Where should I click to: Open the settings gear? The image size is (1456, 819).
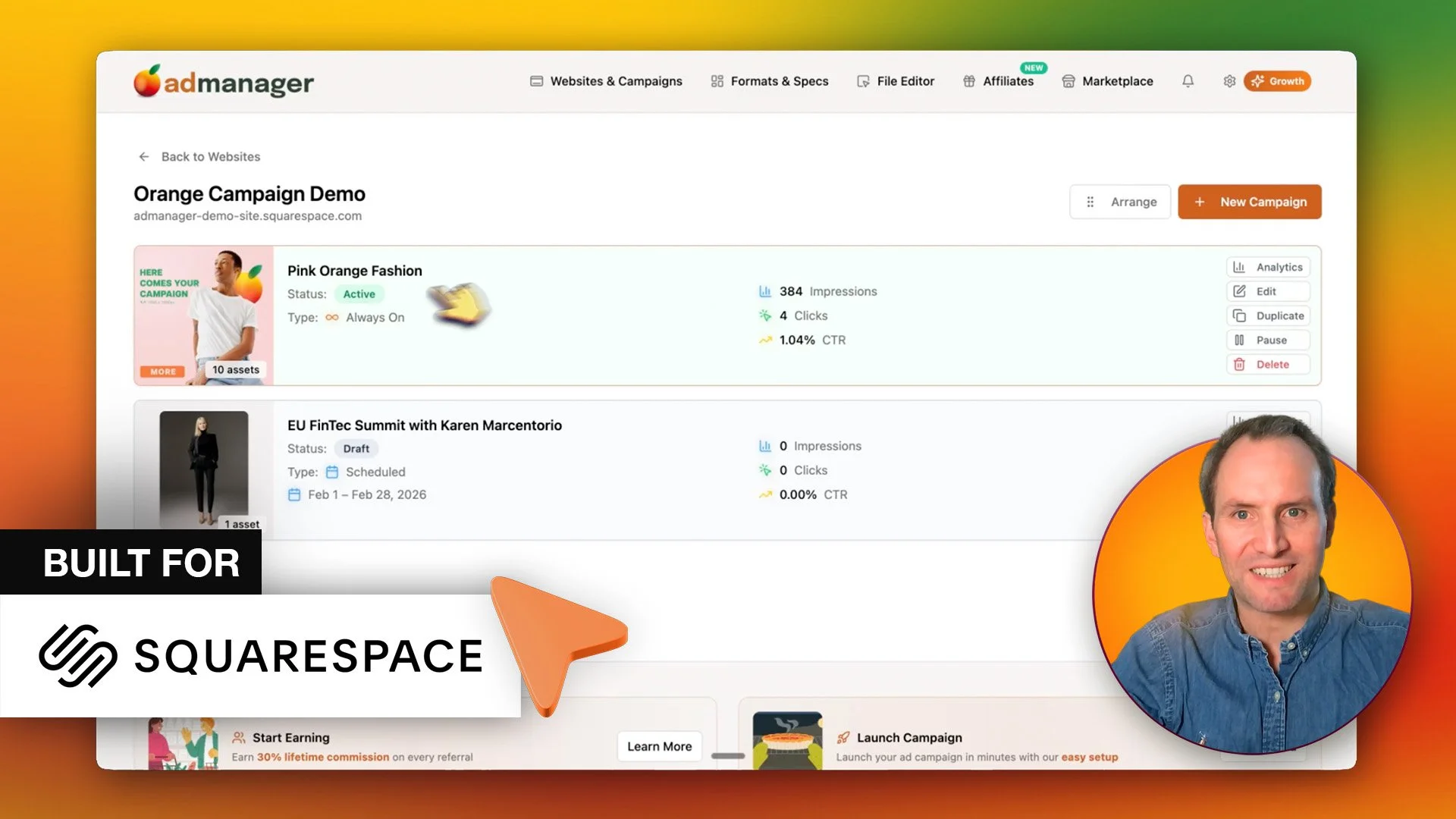point(1228,81)
